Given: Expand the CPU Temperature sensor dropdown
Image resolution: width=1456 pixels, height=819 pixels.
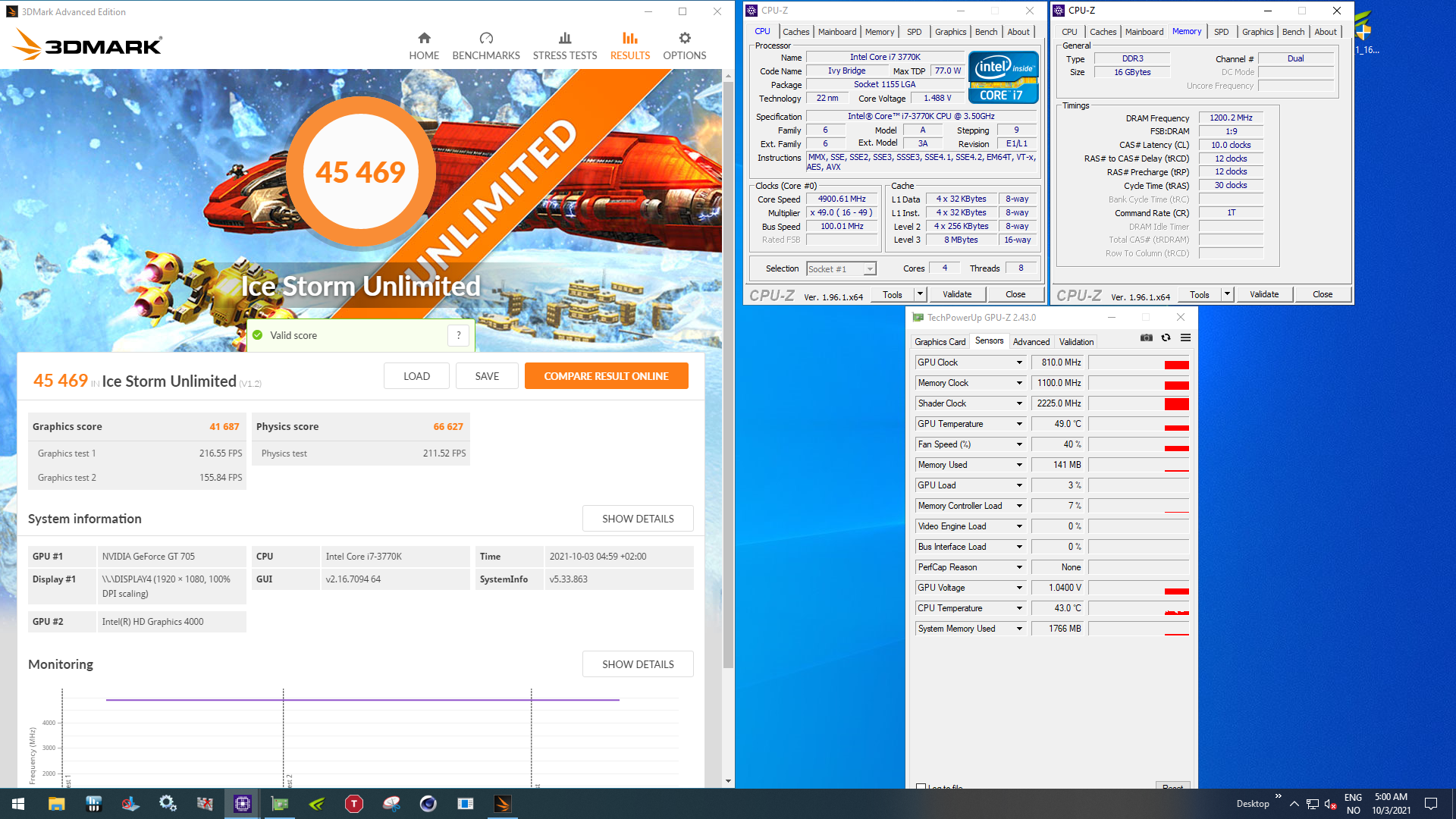Looking at the screenshot, I should click(1019, 608).
